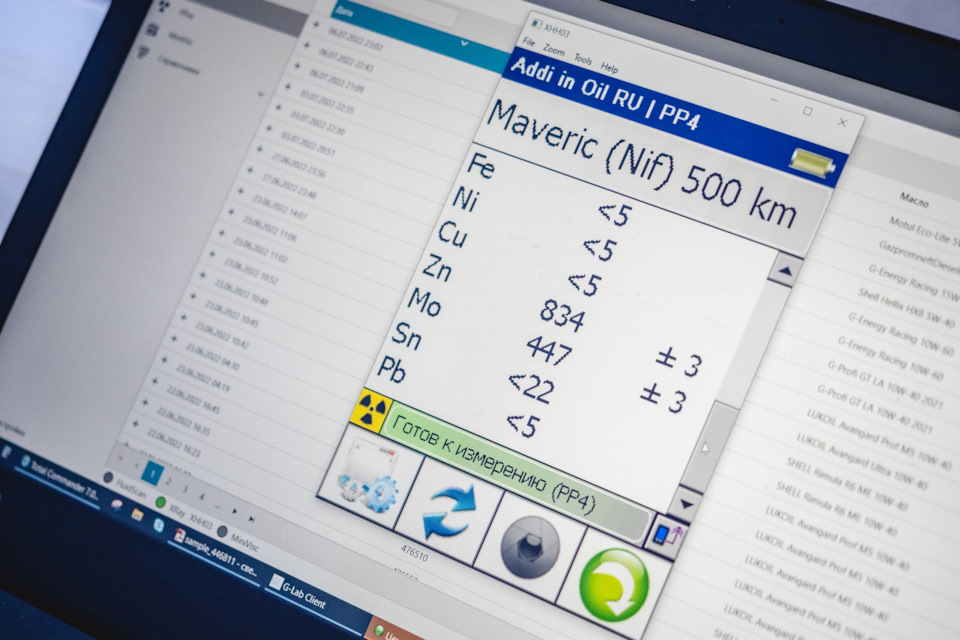Click the MiniVisc grey status indicator
This screenshot has width=960, height=640.
coord(222,530)
